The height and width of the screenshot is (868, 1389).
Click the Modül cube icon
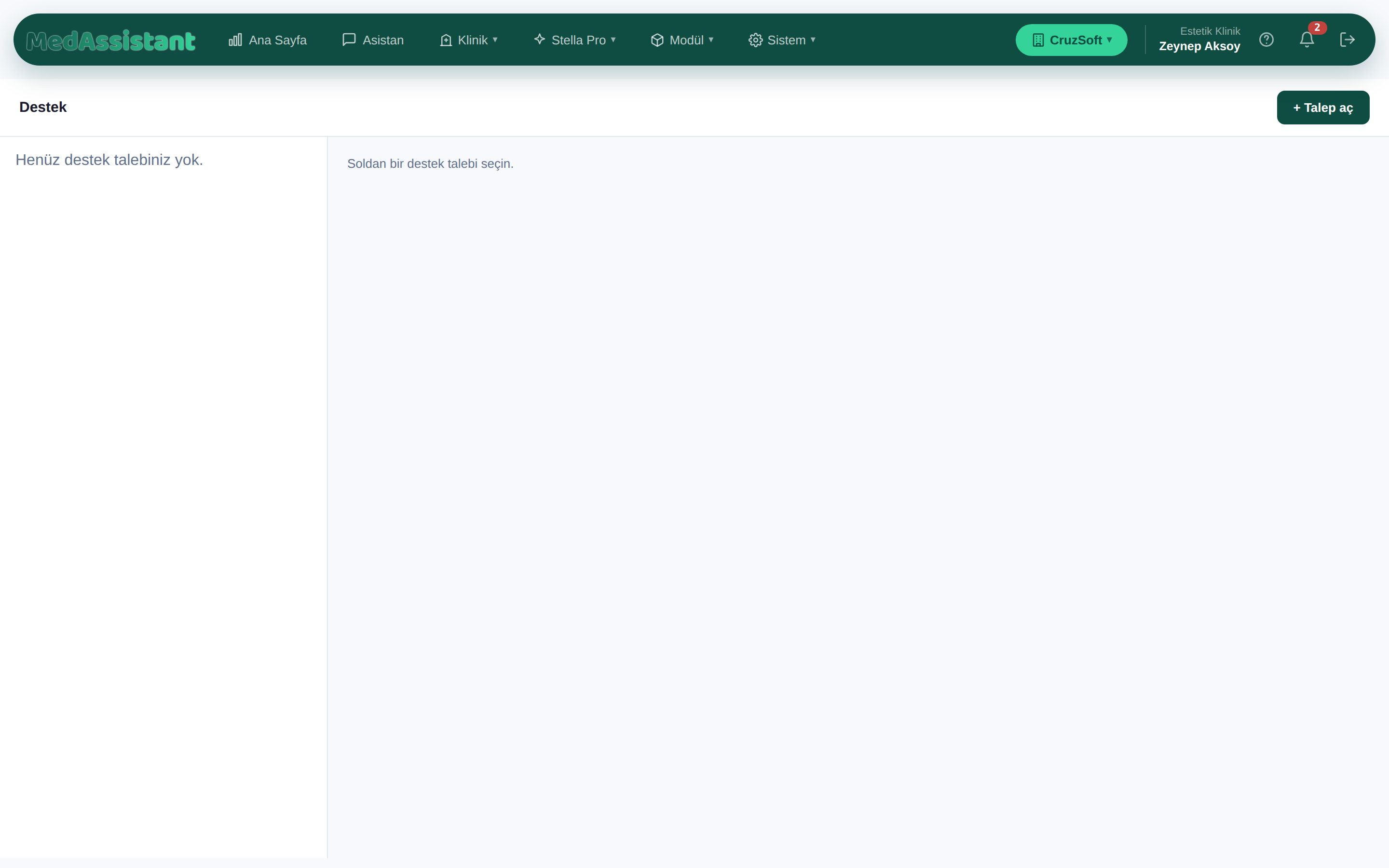tap(657, 40)
